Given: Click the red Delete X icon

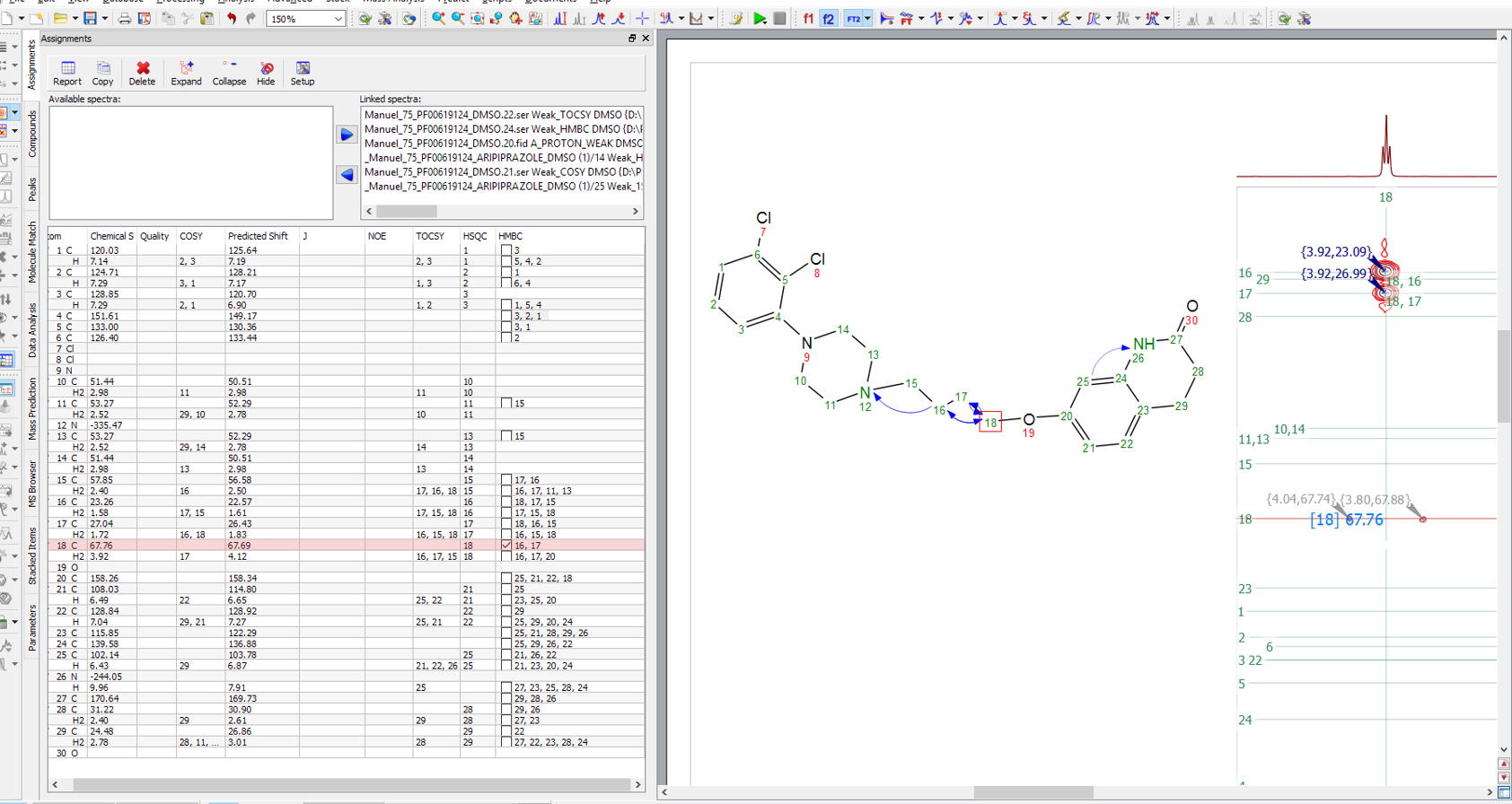Looking at the screenshot, I should (142, 74).
